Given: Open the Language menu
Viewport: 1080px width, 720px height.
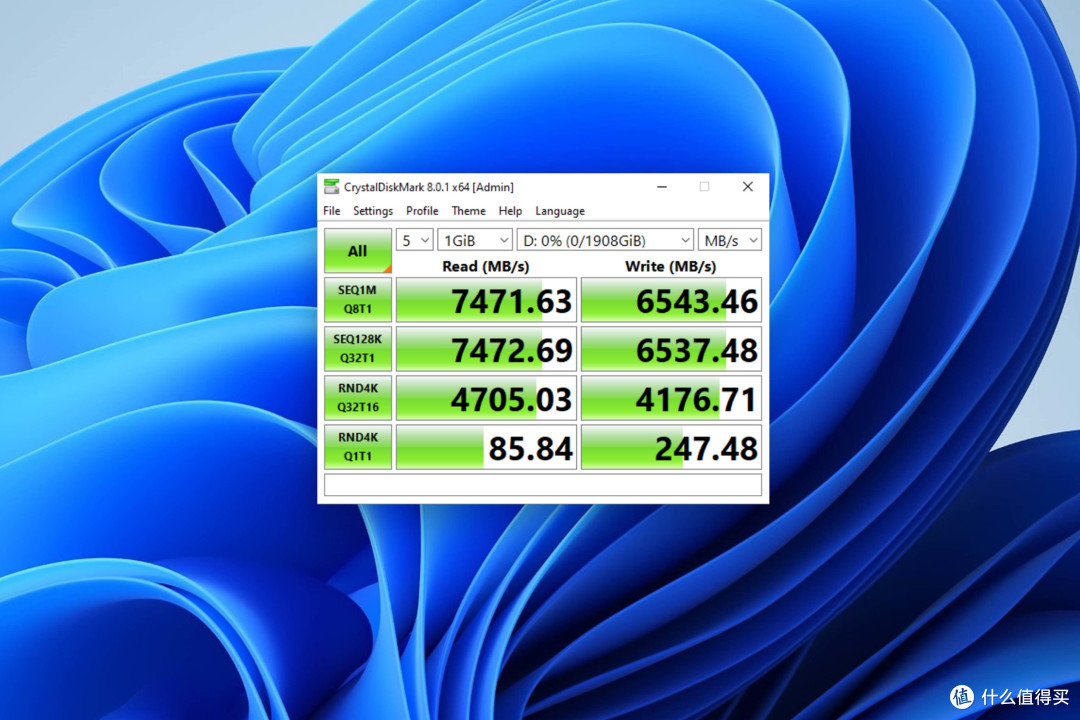Looking at the screenshot, I should click(560, 211).
